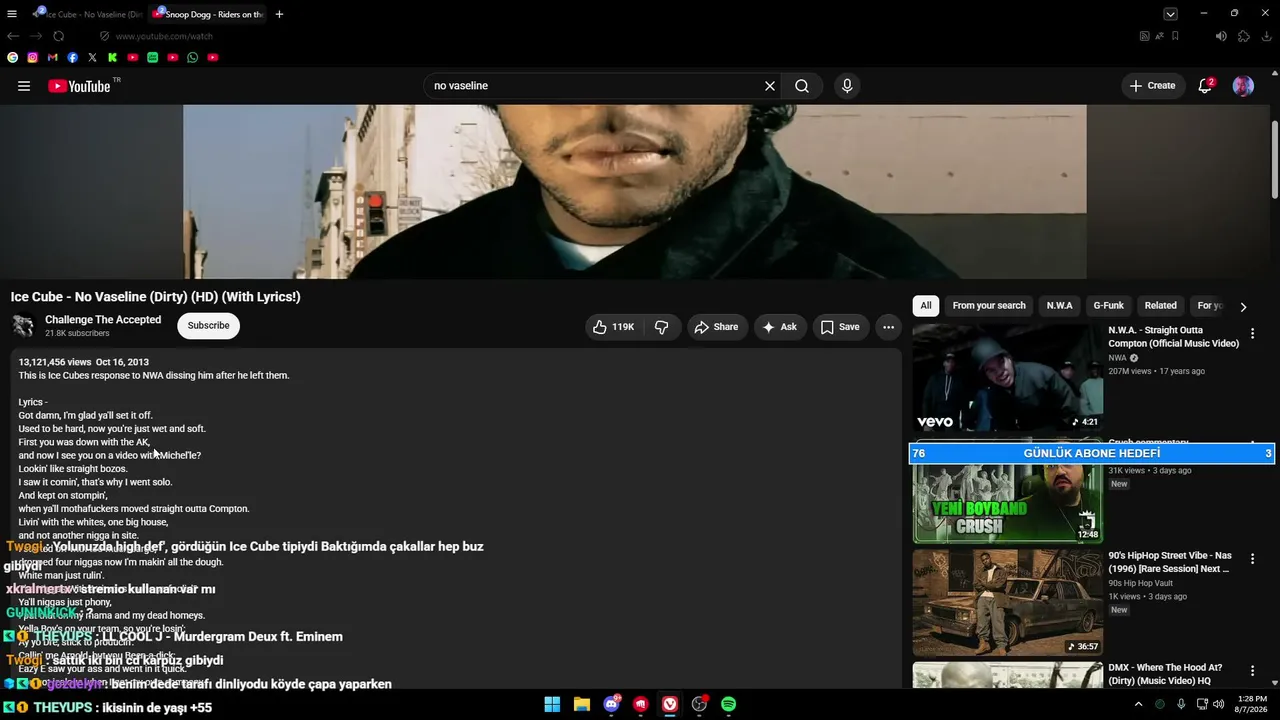Open options for Straight Outta Compton video

(1252, 334)
